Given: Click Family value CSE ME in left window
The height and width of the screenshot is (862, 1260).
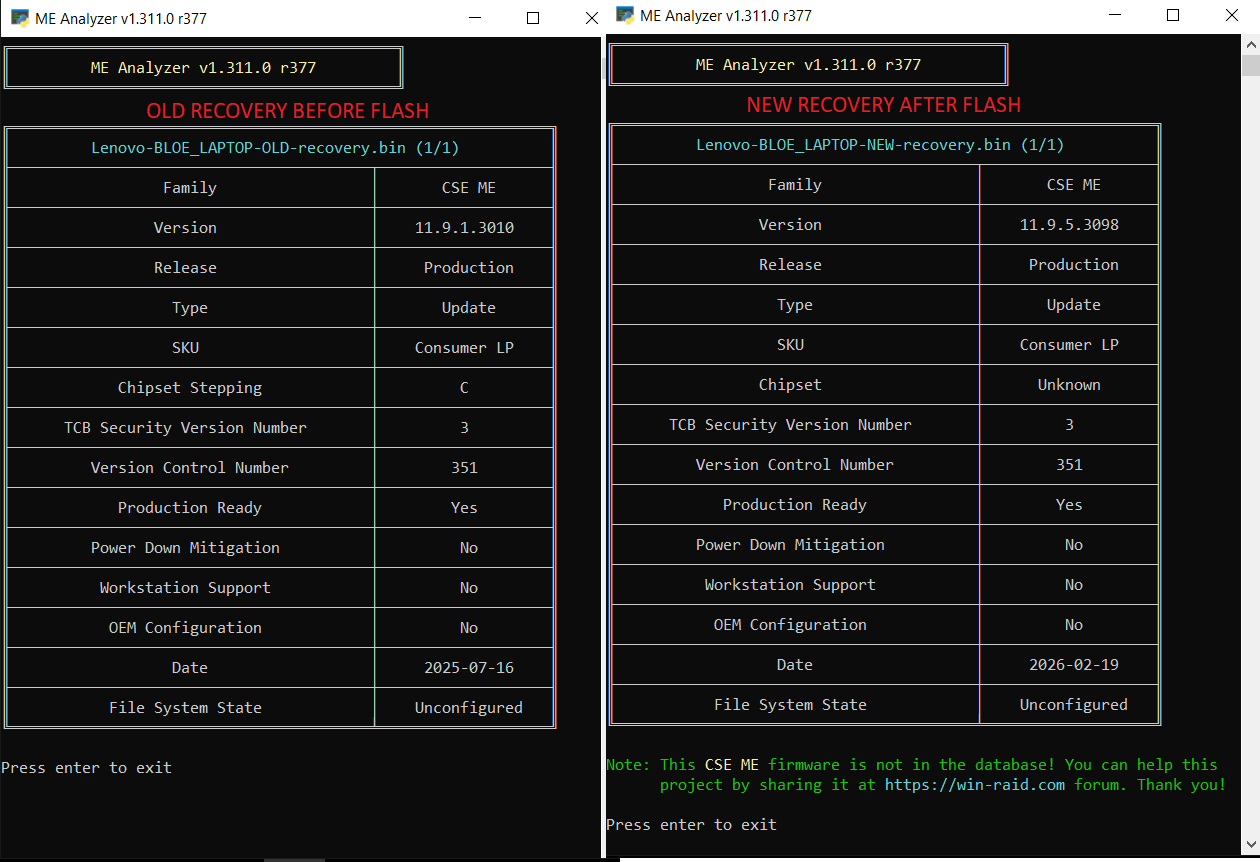Looking at the screenshot, I should tap(469, 188).
